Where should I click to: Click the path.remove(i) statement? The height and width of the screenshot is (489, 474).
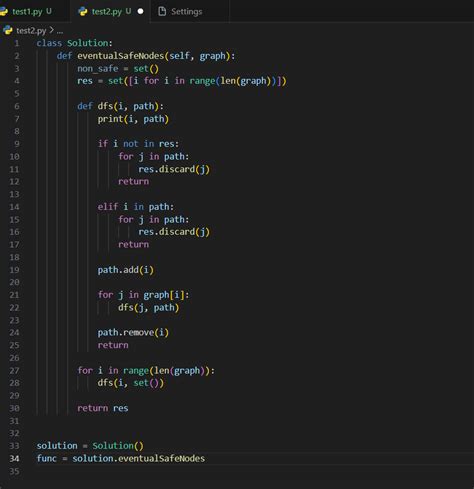coord(133,333)
